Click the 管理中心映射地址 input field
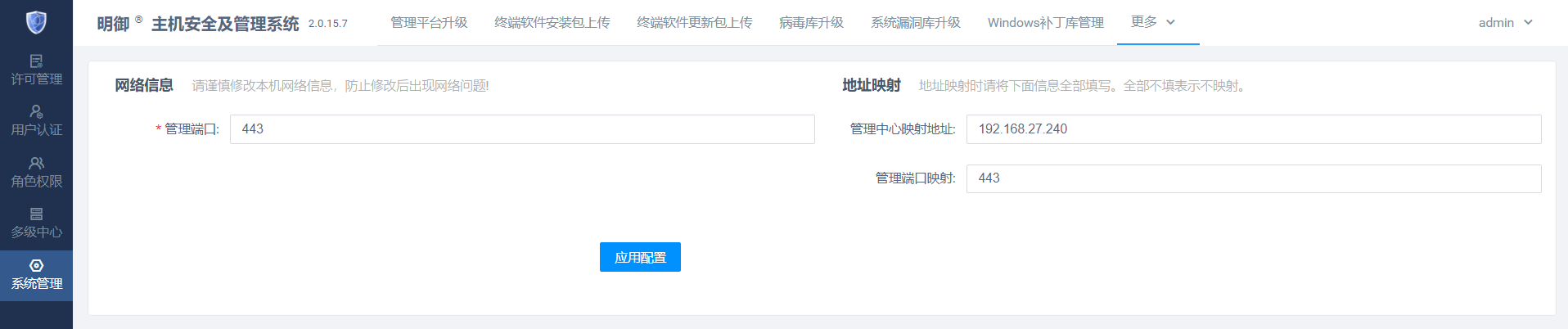 point(1254,129)
